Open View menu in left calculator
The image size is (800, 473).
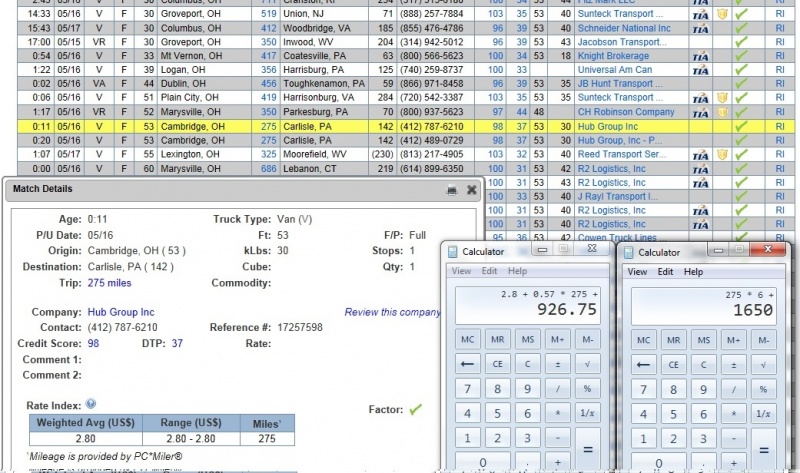click(461, 271)
